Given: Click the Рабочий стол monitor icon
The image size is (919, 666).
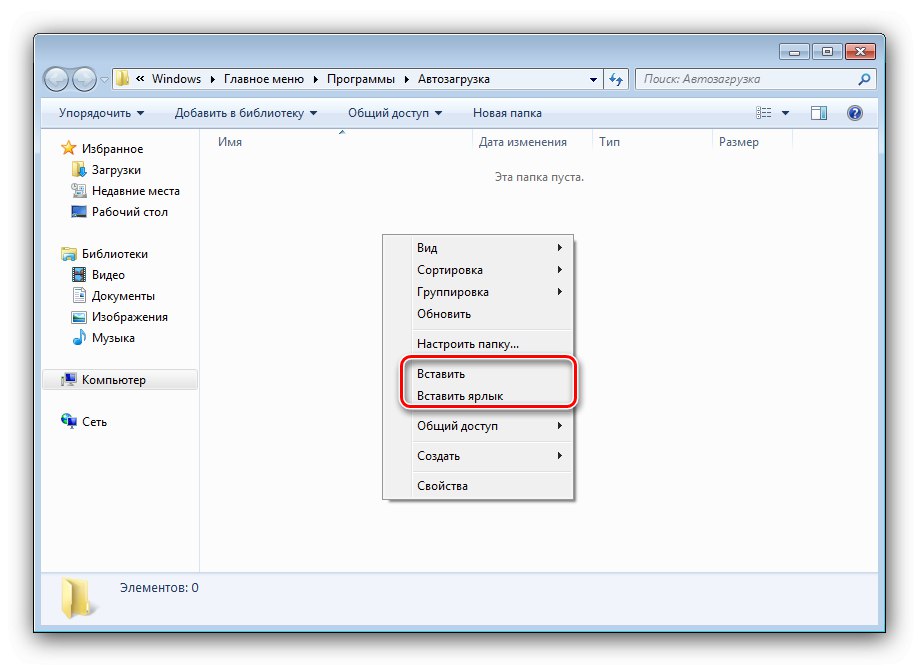Looking at the screenshot, I should tap(79, 212).
